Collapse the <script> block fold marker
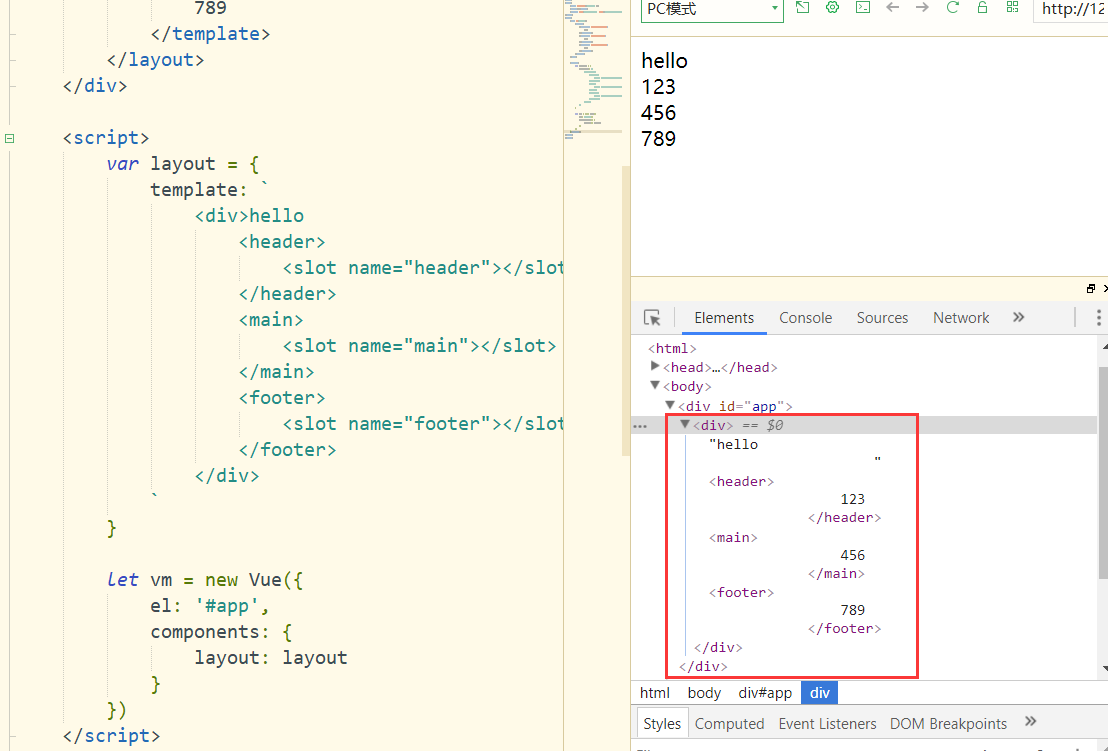This screenshot has height=751, width=1108. (9, 138)
